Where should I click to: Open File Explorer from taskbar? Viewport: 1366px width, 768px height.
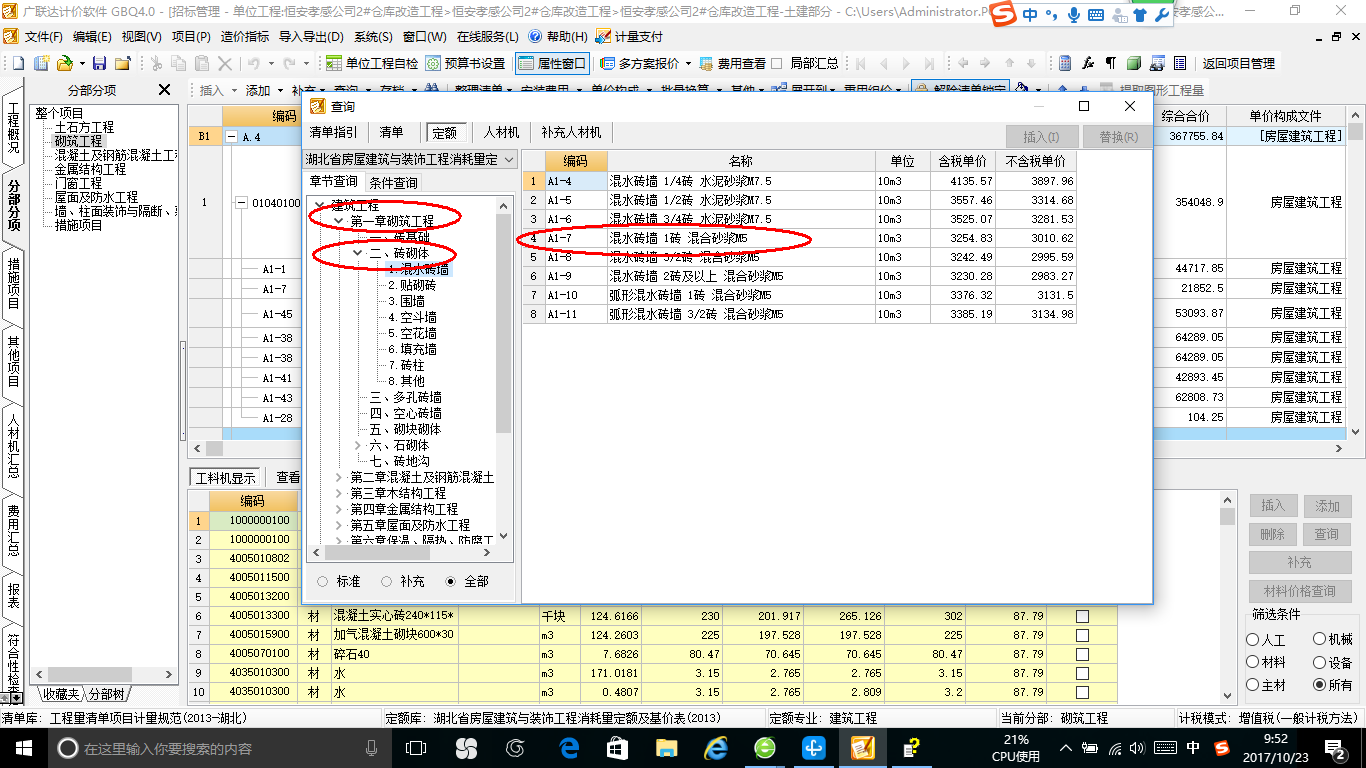point(666,747)
